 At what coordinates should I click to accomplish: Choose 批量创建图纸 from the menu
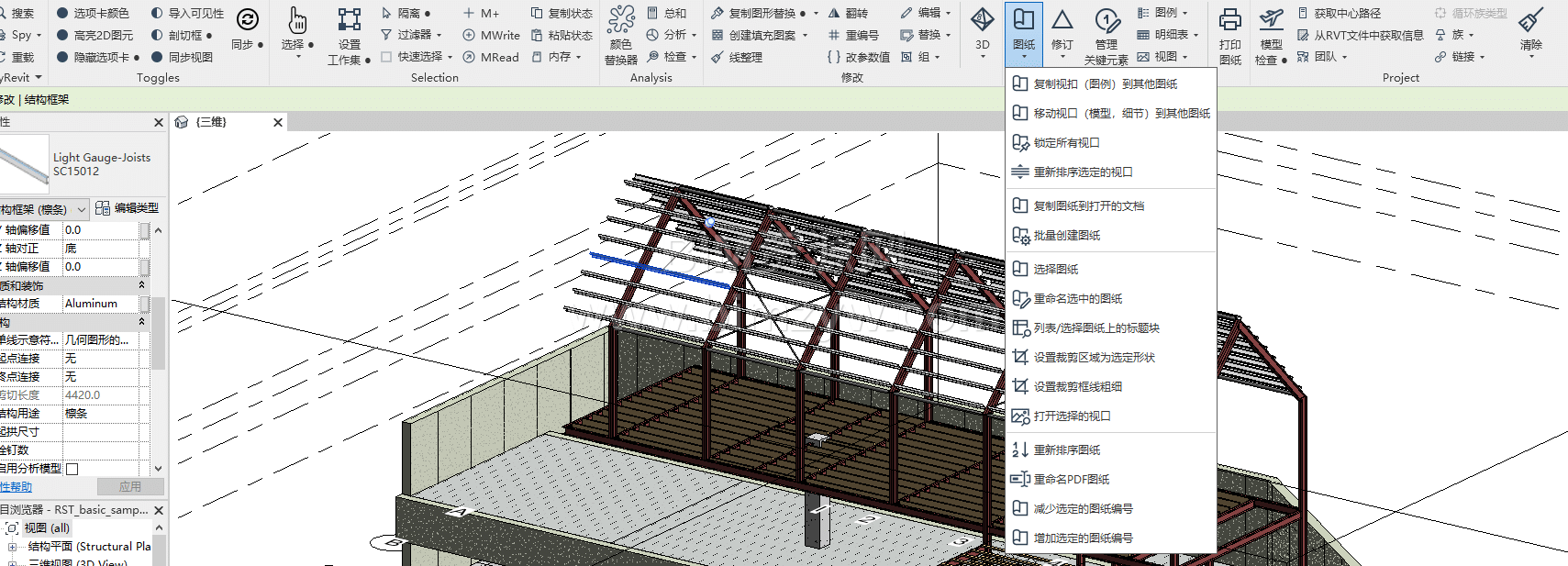pyautogui.click(x=1067, y=236)
